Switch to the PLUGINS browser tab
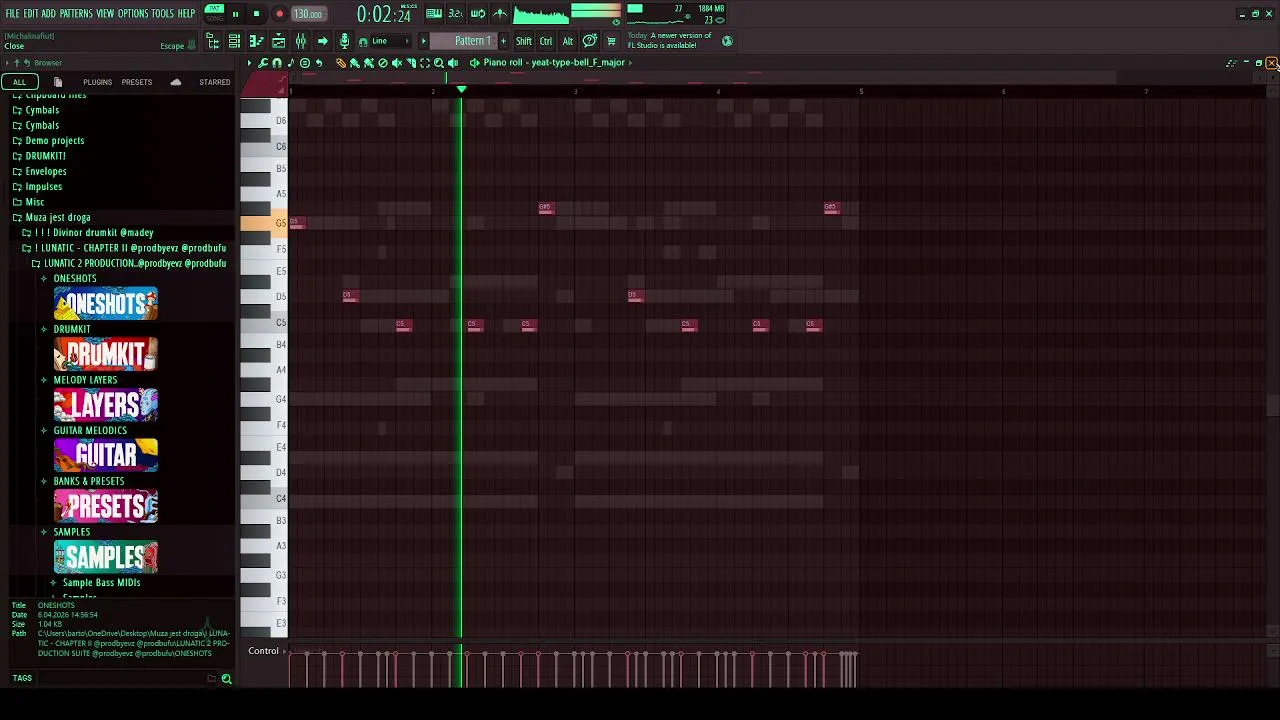1280x720 pixels. (x=97, y=82)
